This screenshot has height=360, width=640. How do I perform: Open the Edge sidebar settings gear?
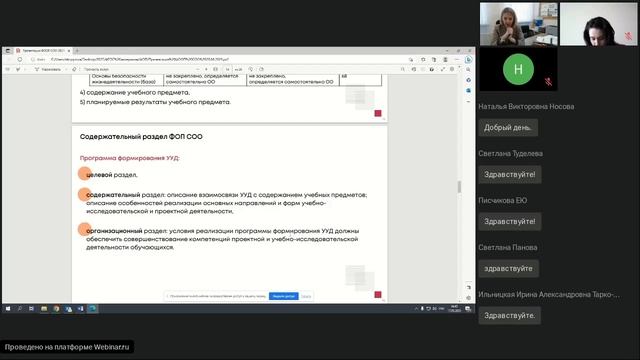[x=469, y=298]
